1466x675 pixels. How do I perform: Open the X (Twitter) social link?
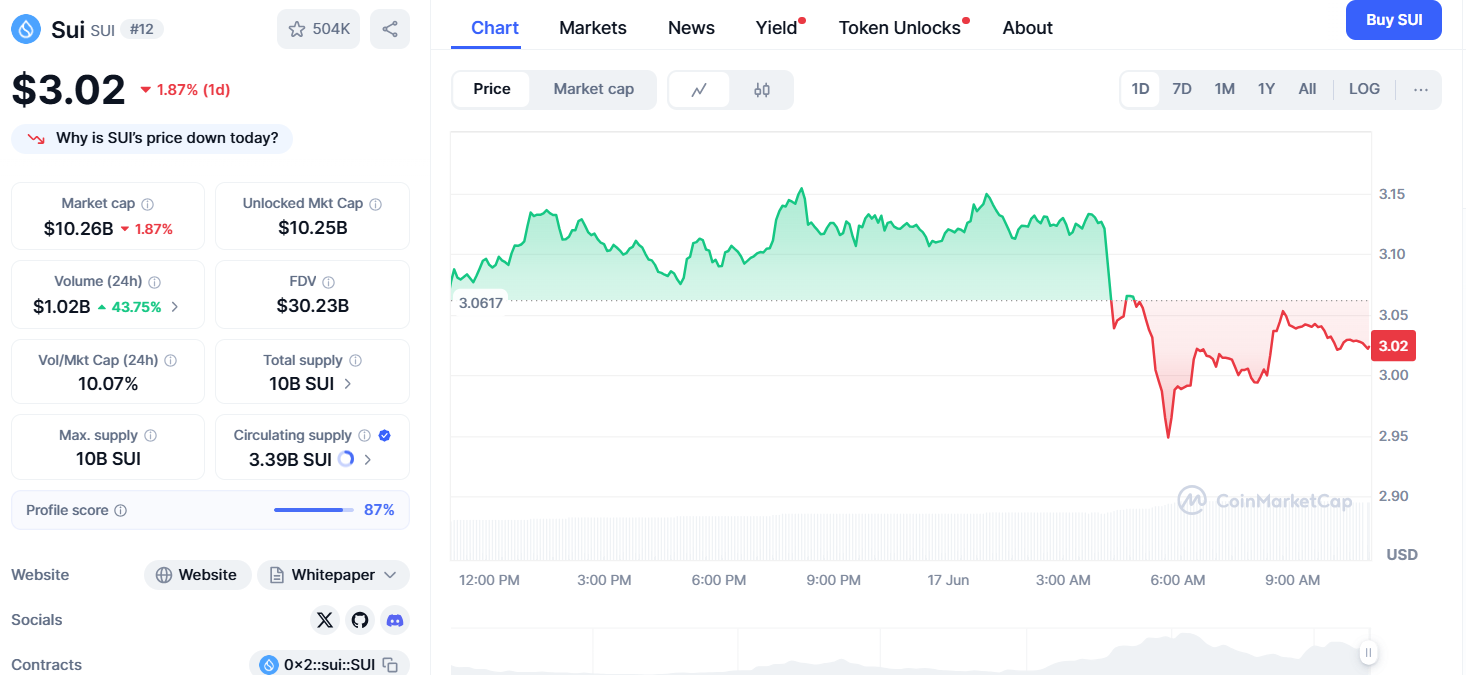(325, 620)
